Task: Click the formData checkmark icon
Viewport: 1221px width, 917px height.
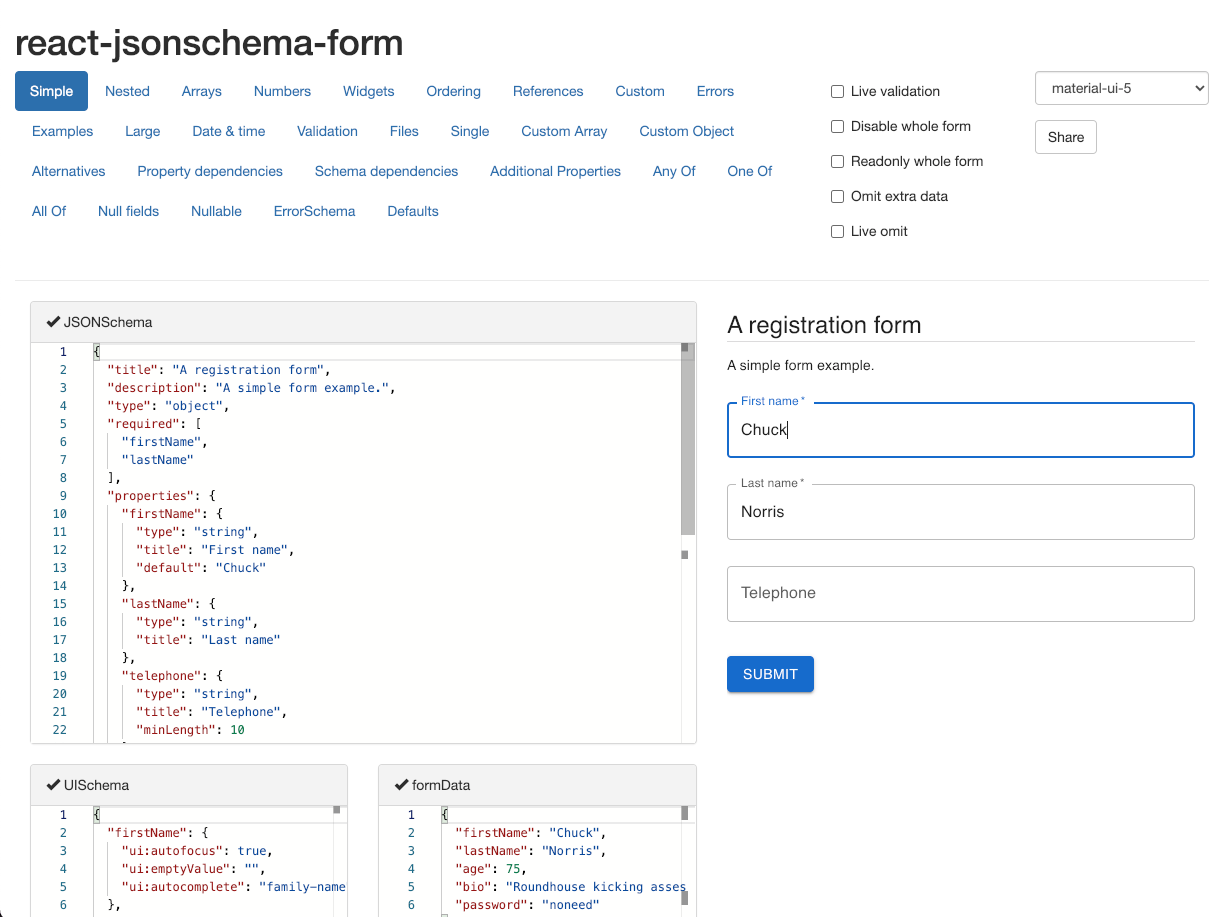Action: pyautogui.click(x=401, y=785)
